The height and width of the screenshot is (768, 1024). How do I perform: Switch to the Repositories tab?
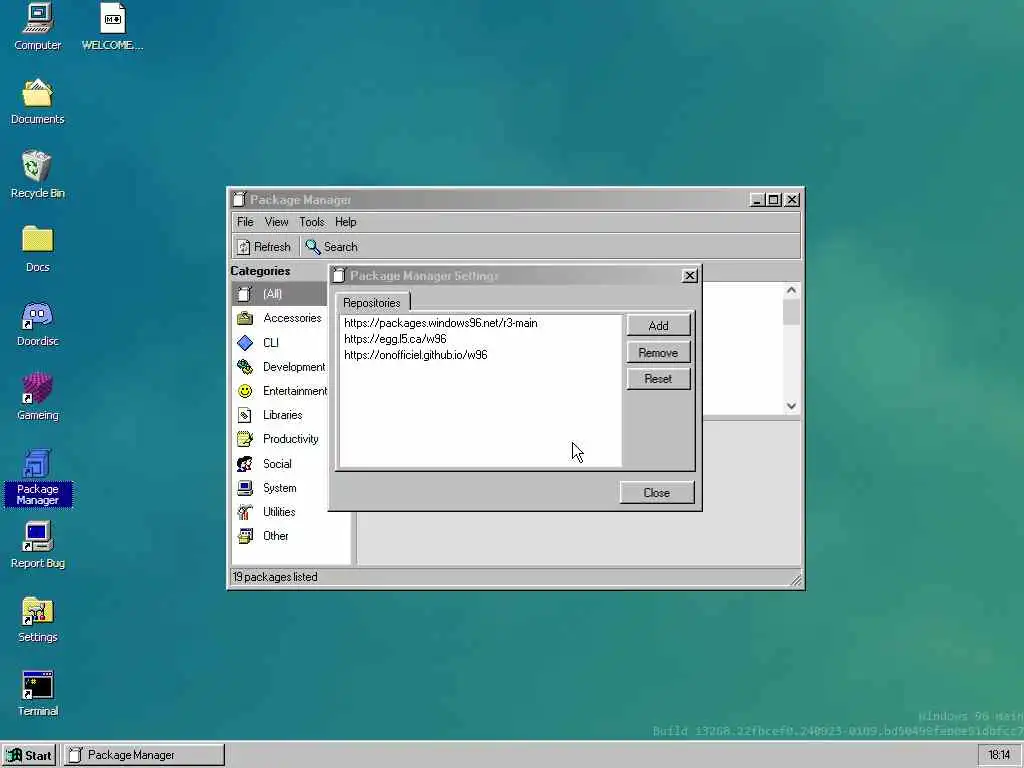tap(372, 303)
